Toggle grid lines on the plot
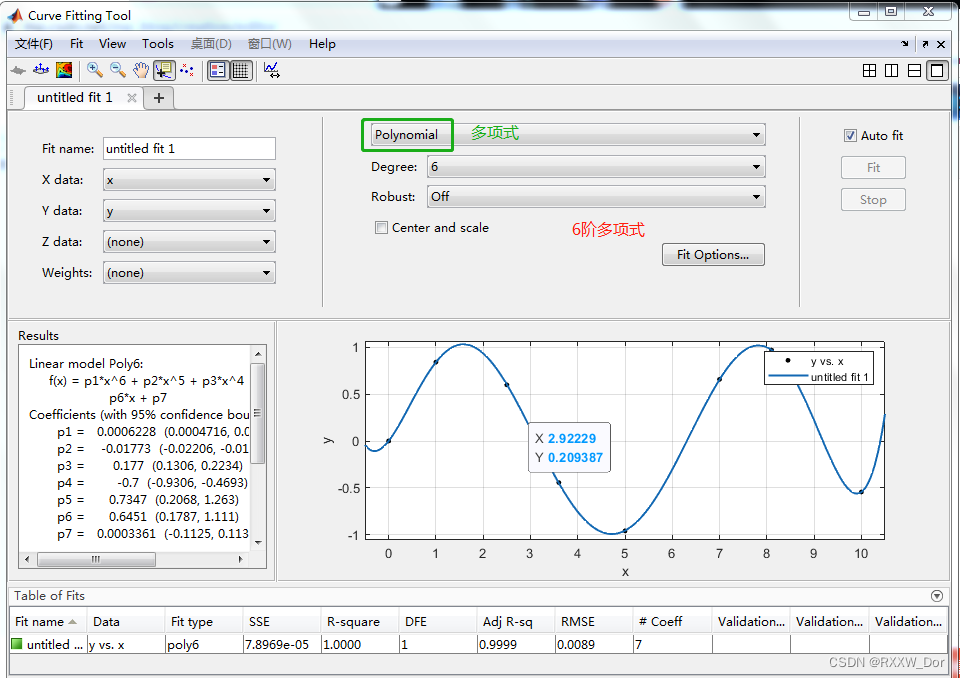This screenshot has width=960, height=678. click(240, 70)
